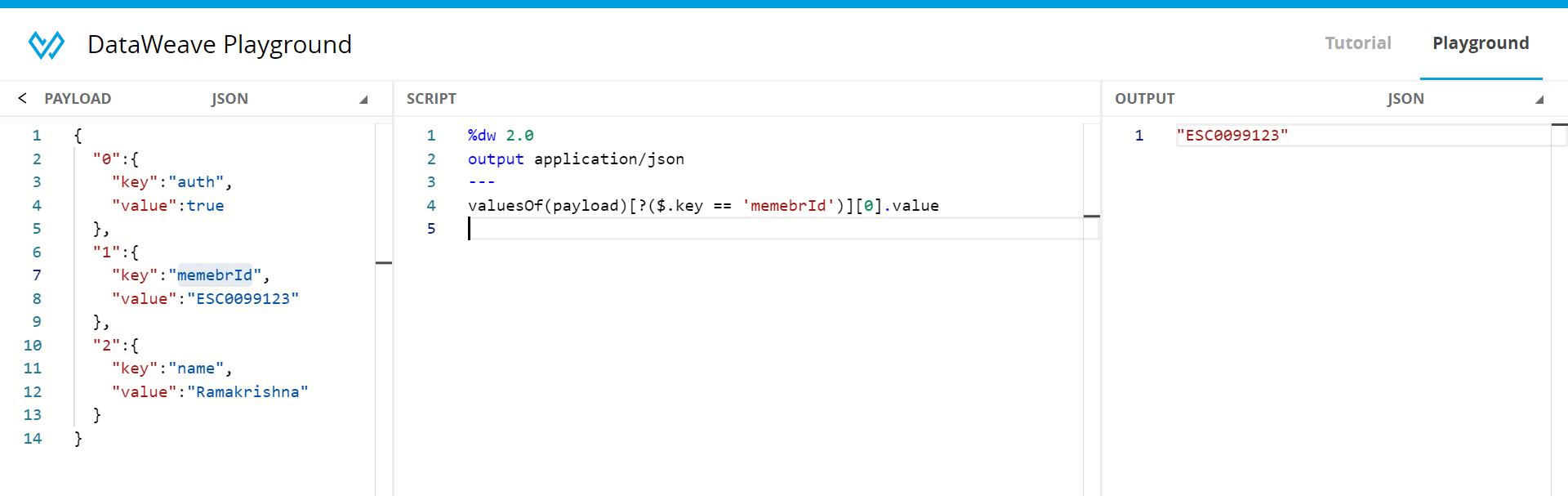
Task: Click the output editor scrollbar marker
Action: pos(1559,124)
